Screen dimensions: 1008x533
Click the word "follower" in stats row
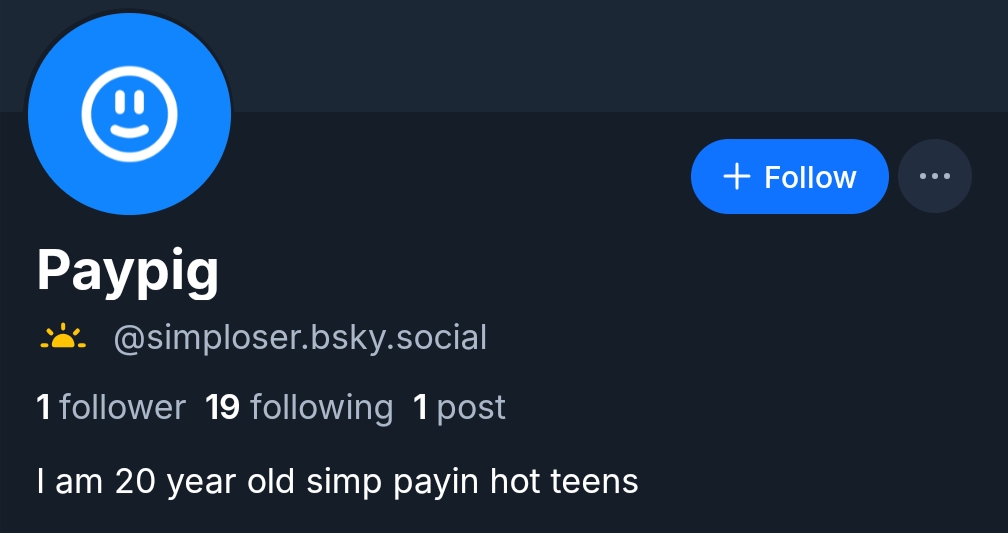click(122, 407)
